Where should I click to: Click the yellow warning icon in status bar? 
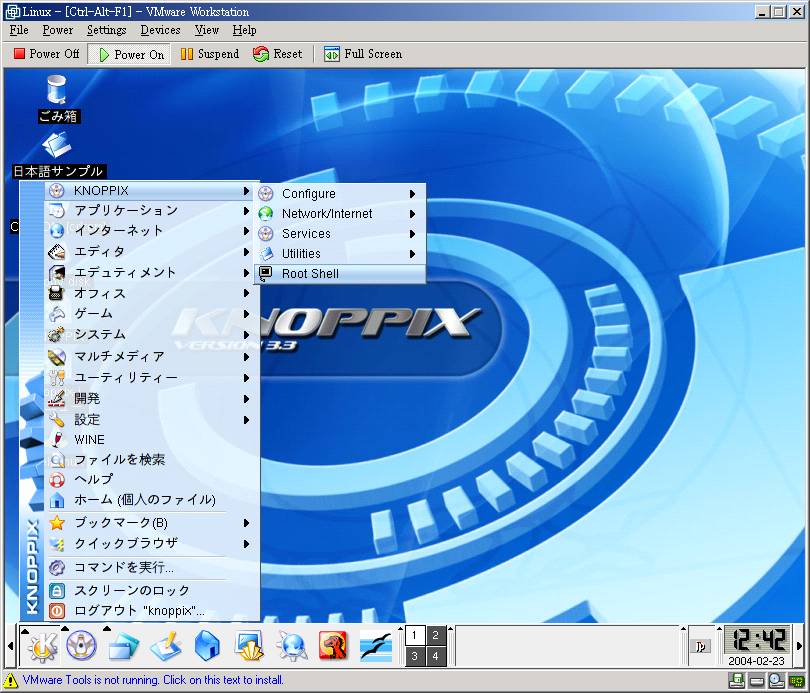(10, 680)
